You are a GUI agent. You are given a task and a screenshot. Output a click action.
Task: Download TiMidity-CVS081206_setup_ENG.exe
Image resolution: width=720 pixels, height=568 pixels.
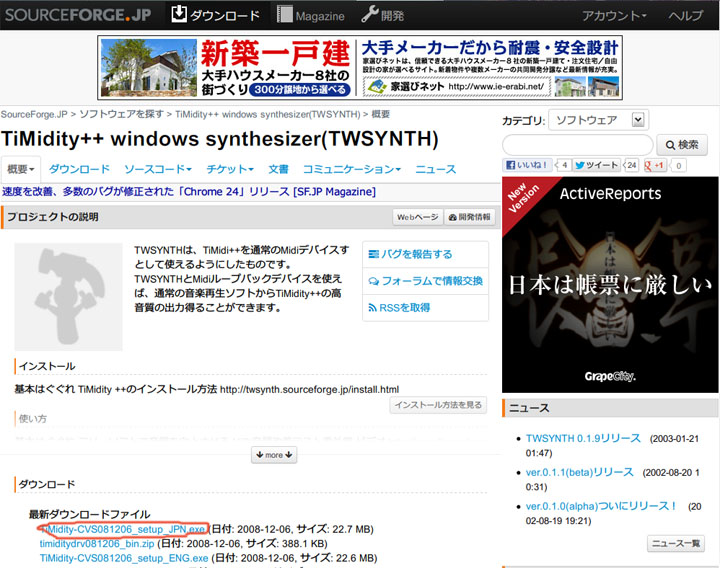tap(124, 558)
